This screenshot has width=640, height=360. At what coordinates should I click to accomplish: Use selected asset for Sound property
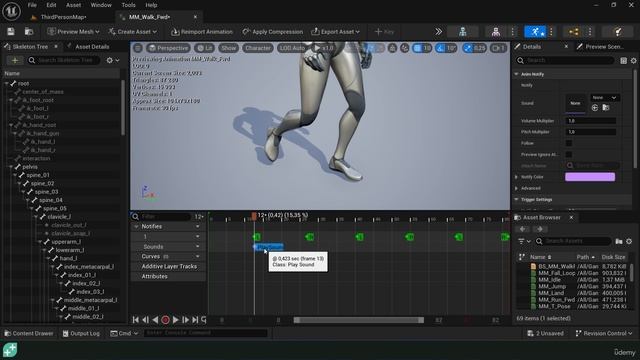pyautogui.click(x=595, y=108)
